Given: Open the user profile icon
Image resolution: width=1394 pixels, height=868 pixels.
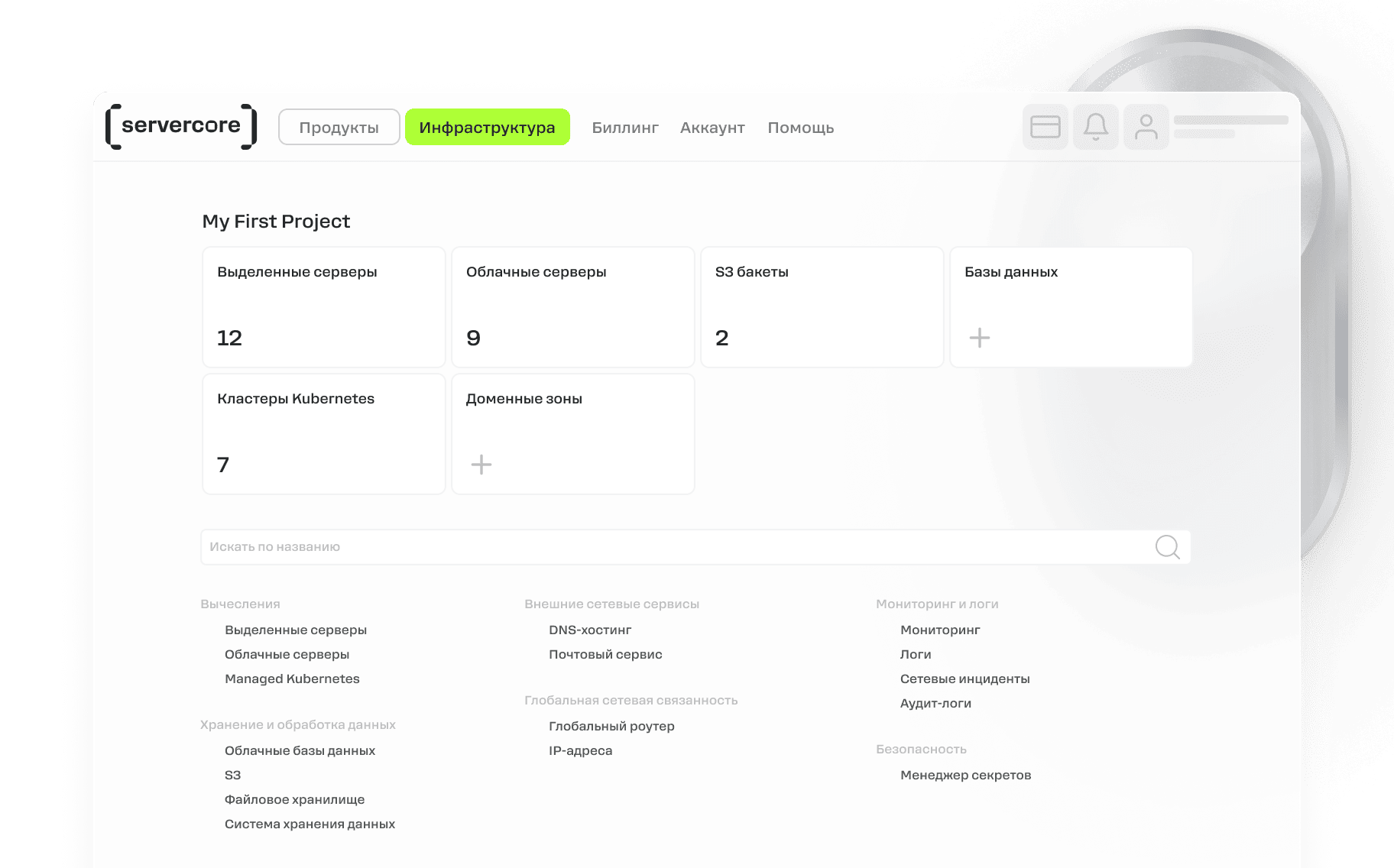Looking at the screenshot, I should click(1146, 127).
